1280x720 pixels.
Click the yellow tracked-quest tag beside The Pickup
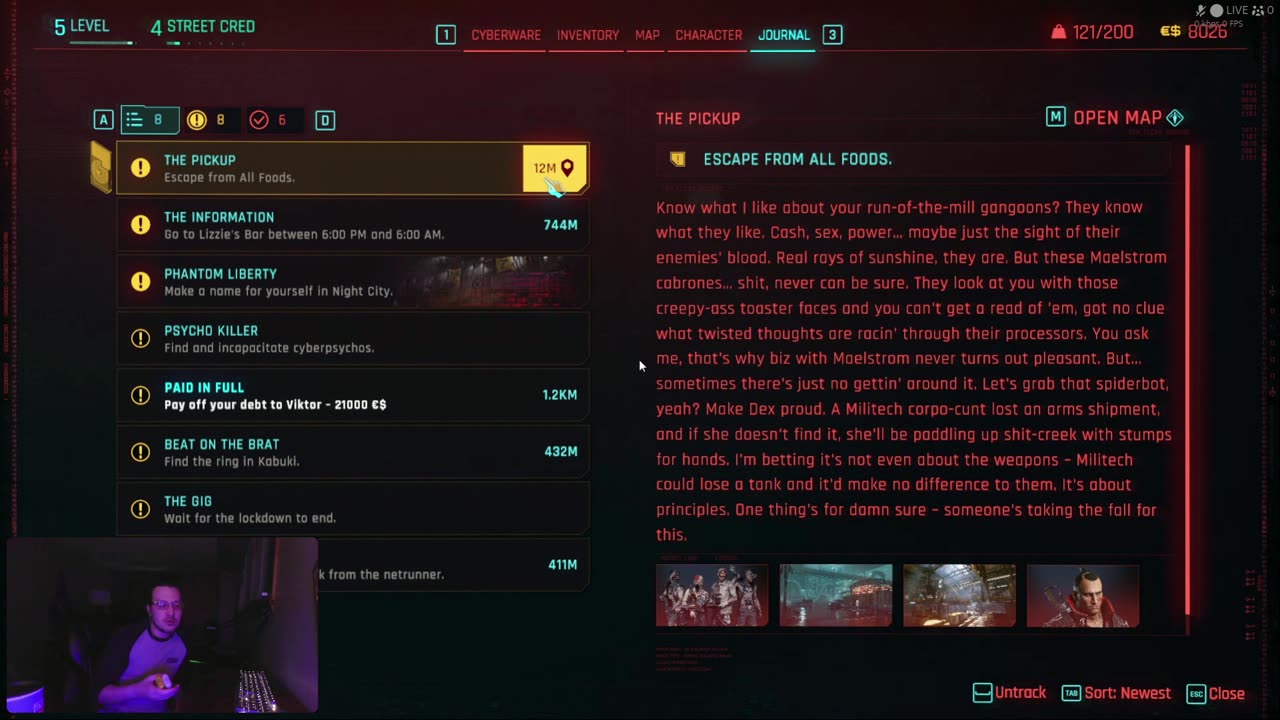coord(100,168)
